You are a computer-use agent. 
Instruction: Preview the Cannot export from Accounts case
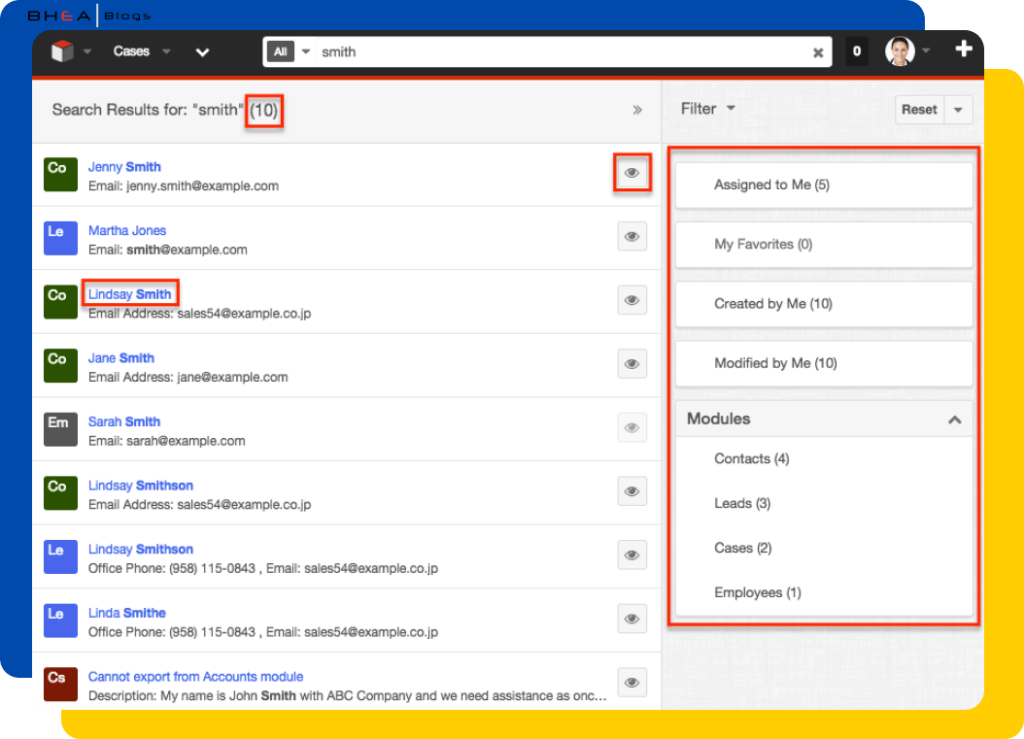[x=632, y=683]
